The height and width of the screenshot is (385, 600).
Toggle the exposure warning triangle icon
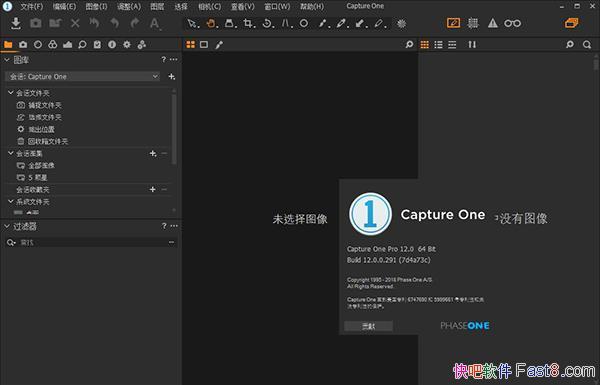tap(492, 23)
